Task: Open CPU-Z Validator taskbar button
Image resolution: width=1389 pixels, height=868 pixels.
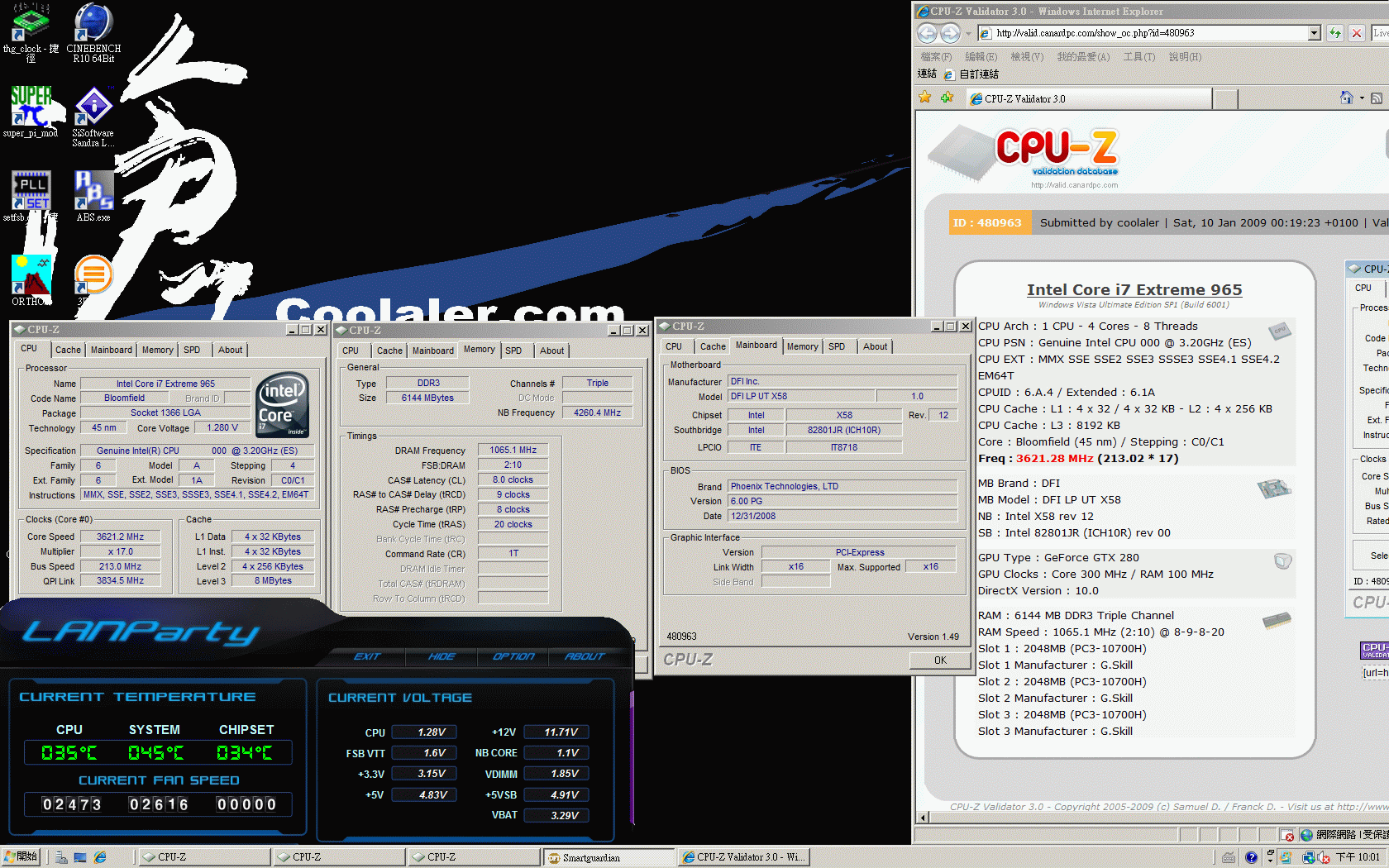Action: 742,857
